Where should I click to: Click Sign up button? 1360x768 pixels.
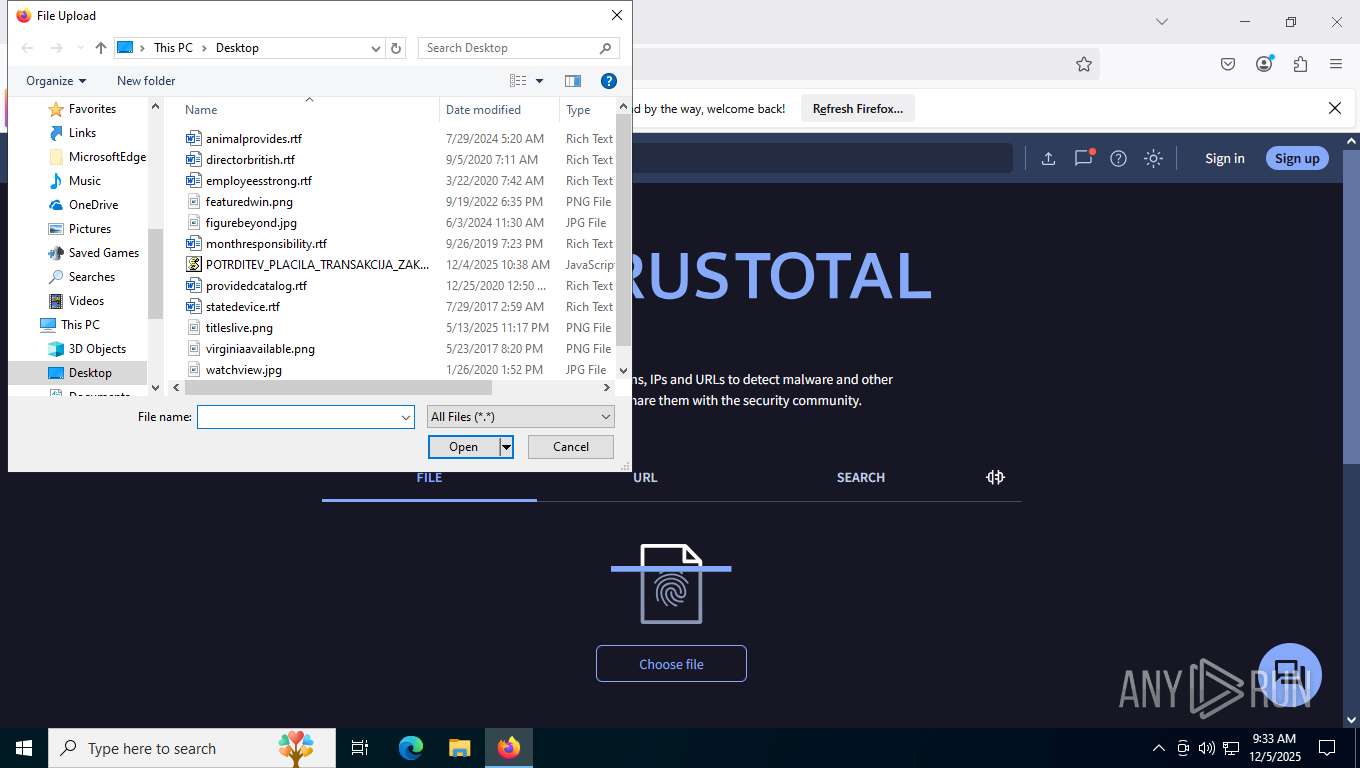click(1297, 158)
